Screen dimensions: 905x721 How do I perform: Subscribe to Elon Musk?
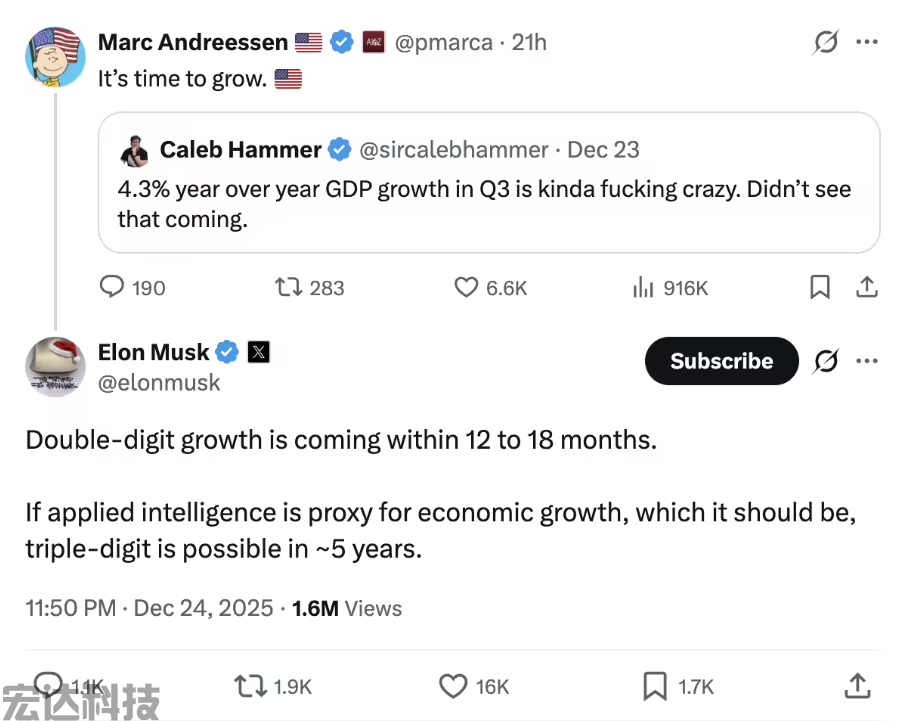click(x=721, y=361)
